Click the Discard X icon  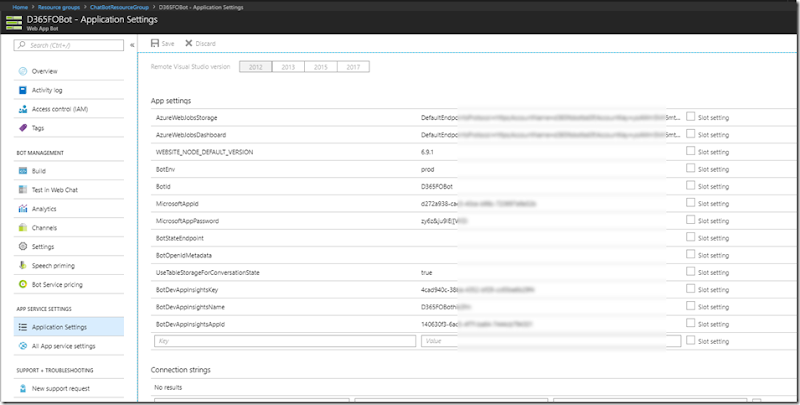(189, 43)
